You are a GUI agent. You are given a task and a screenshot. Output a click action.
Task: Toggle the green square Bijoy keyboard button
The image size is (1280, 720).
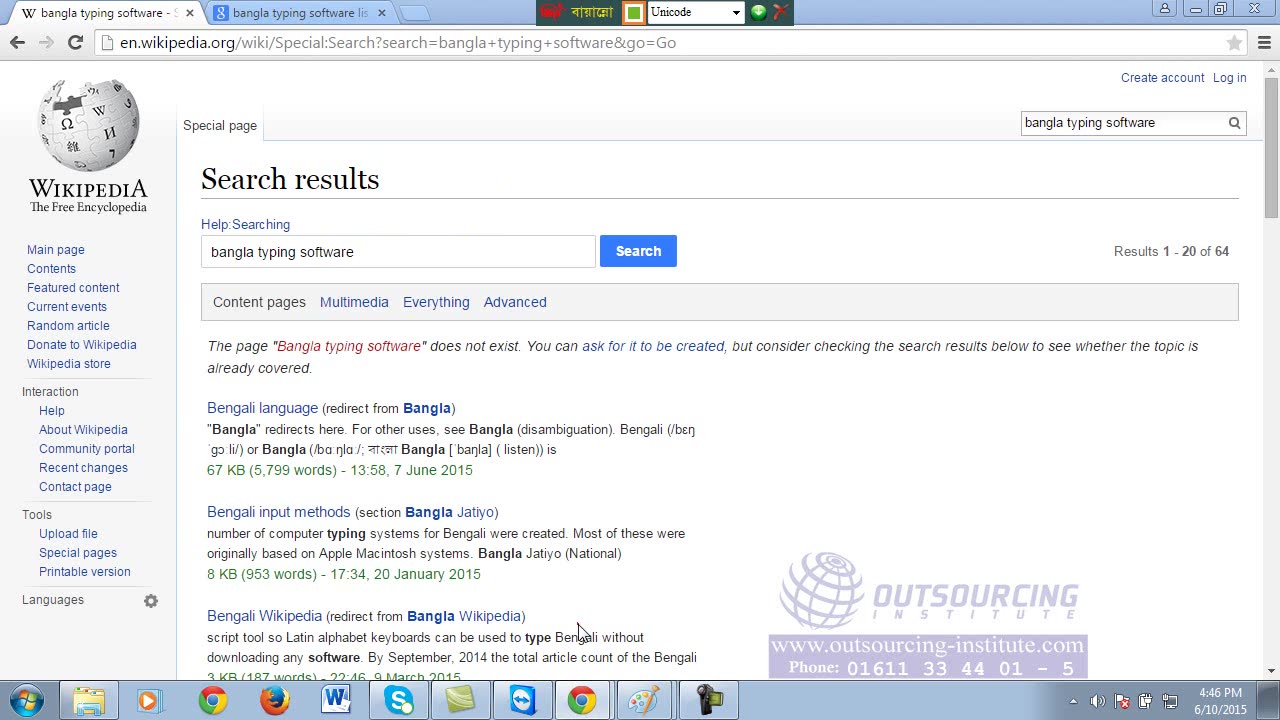633,12
